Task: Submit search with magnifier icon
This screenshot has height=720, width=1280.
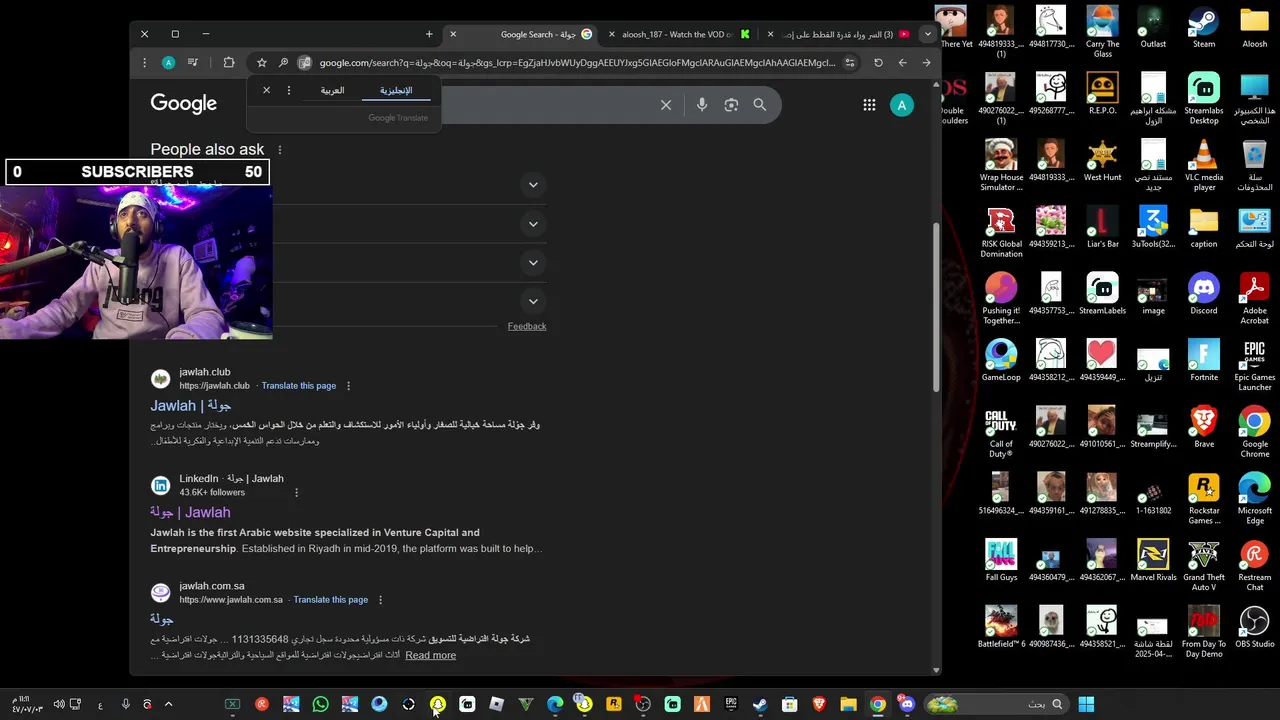Action: tap(760, 105)
